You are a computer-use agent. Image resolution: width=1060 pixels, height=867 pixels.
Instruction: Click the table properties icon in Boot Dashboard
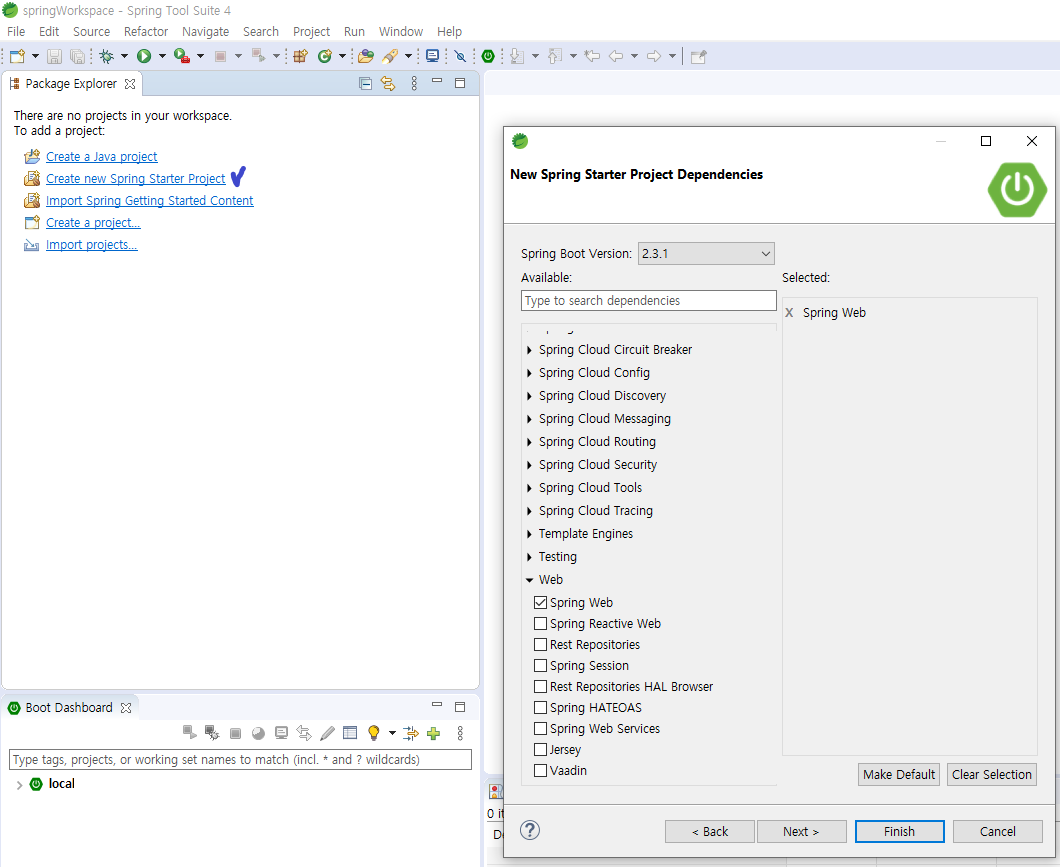tap(350, 733)
